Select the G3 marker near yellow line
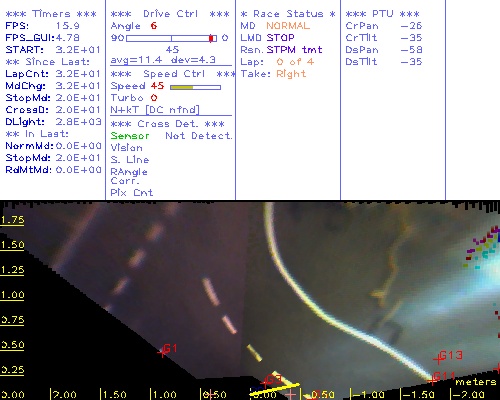The image size is (500, 400). point(266,382)
